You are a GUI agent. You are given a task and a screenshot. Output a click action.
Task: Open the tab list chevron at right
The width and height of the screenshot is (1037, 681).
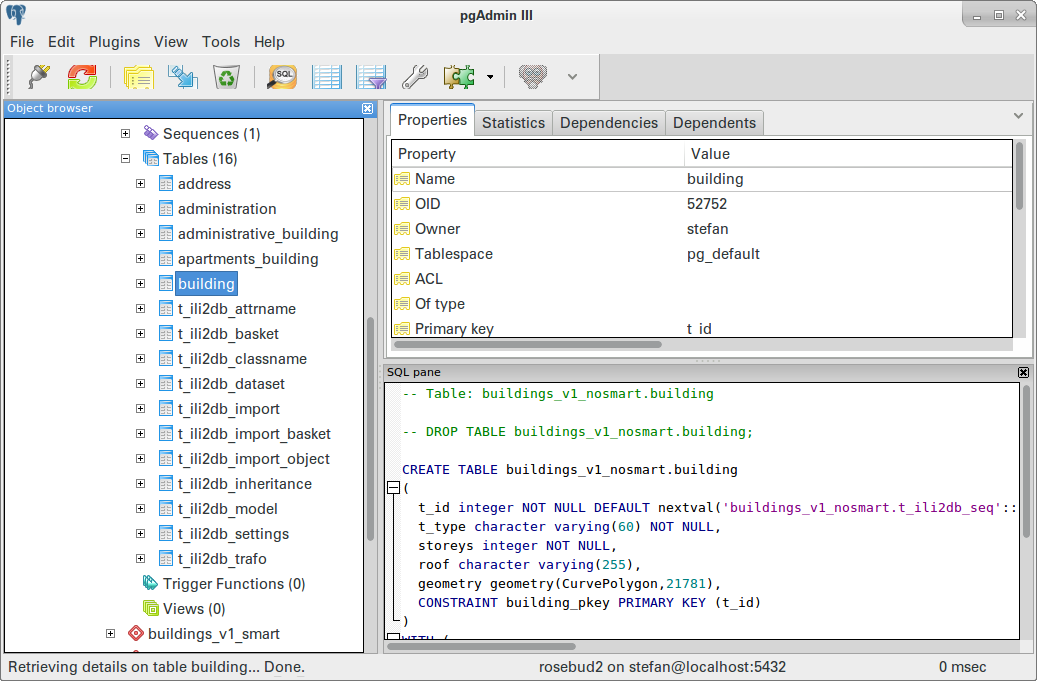1018,116
